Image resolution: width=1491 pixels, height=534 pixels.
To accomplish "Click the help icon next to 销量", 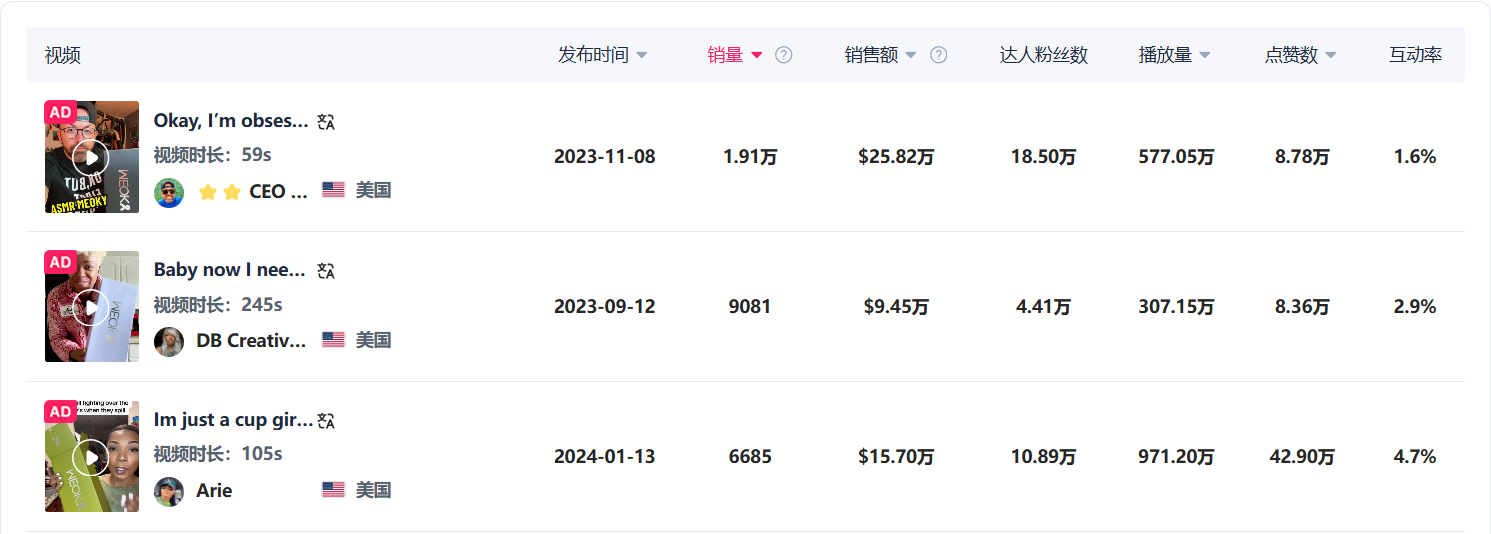I will [x=784, y=55].
